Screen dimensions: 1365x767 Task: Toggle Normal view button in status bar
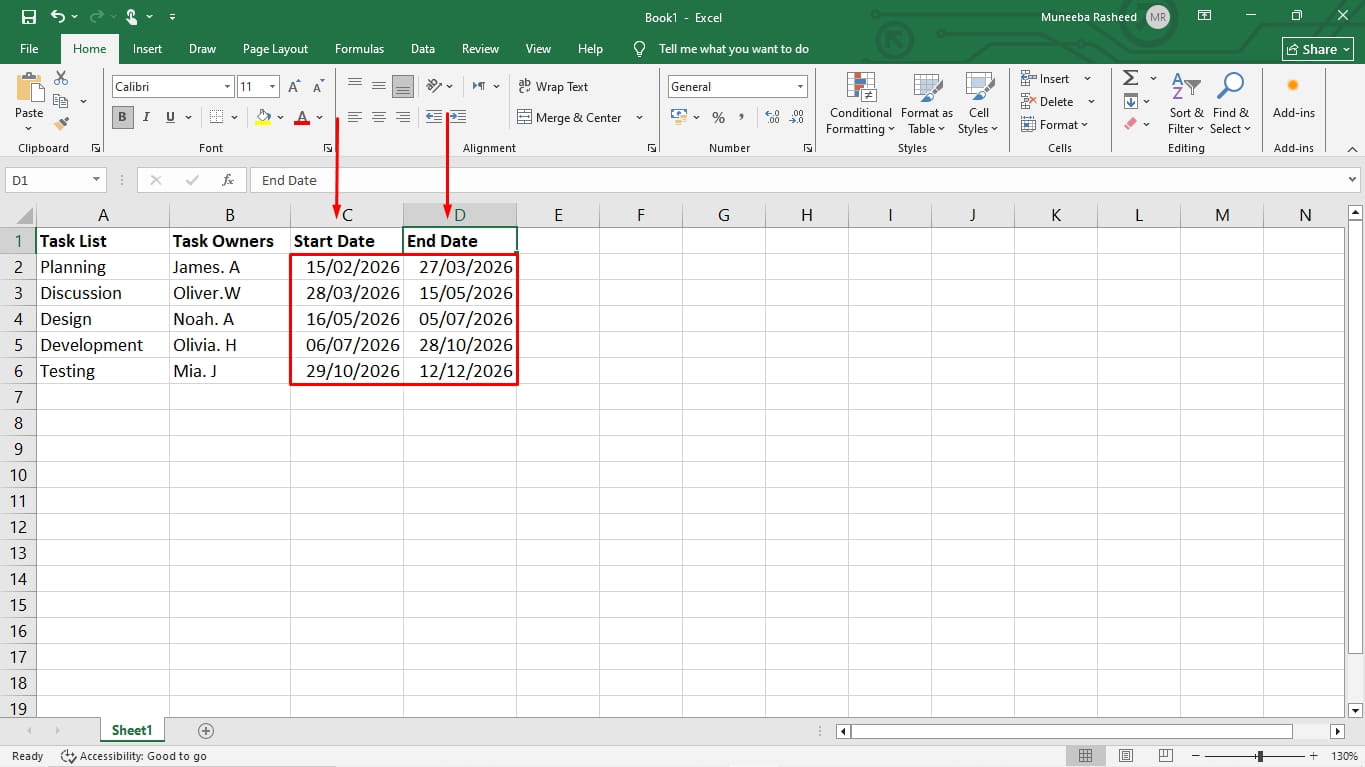point(1086,756)
